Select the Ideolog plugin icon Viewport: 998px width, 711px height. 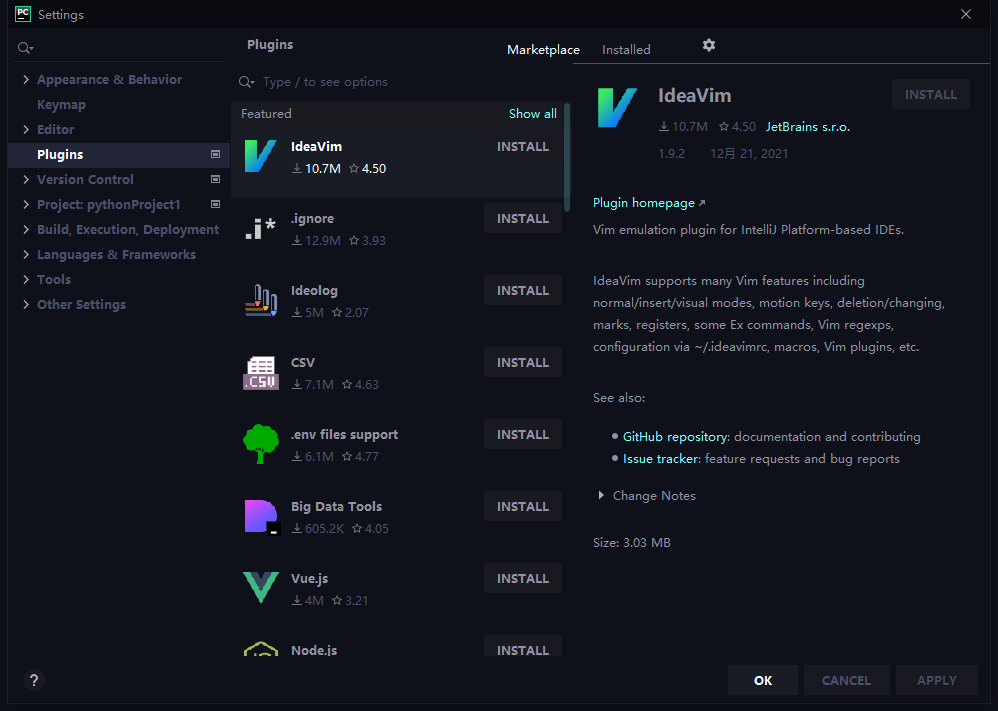coord(260,300)
